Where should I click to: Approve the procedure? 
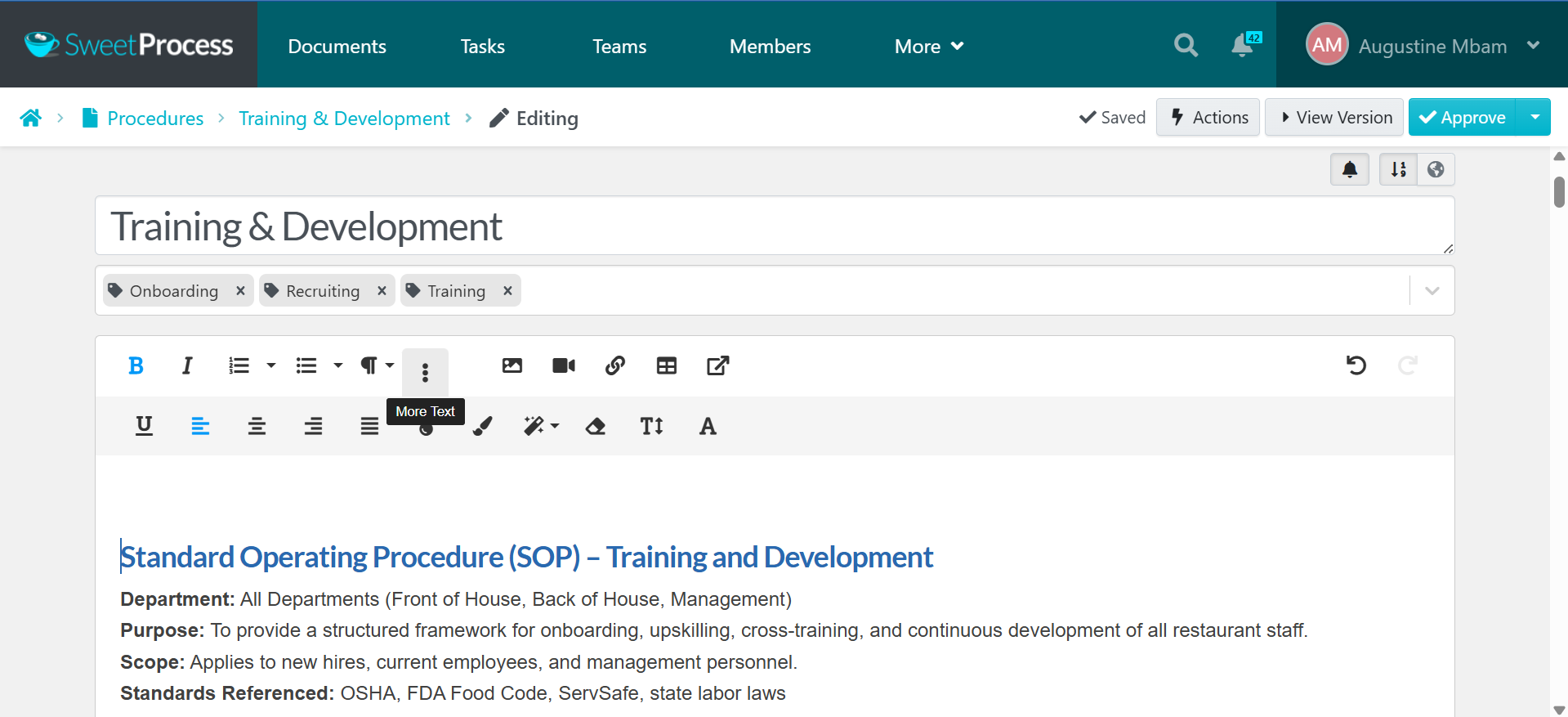point(1462,117)
